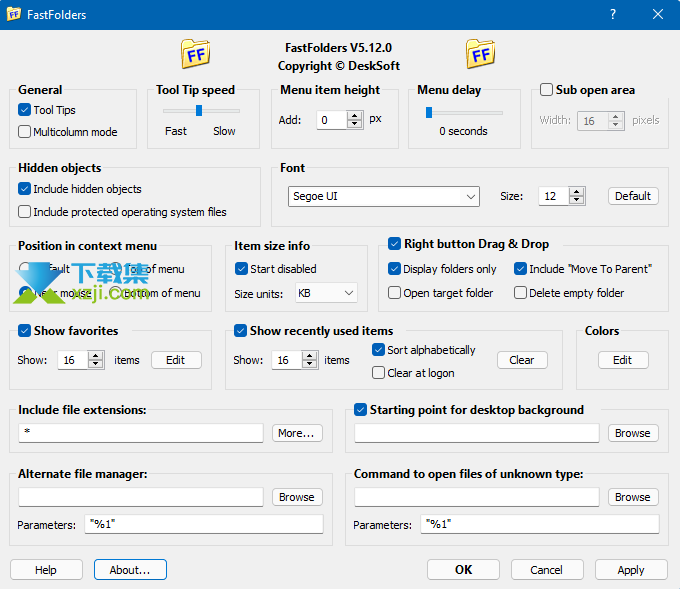Click recently used Show count field

coord(287,360)
